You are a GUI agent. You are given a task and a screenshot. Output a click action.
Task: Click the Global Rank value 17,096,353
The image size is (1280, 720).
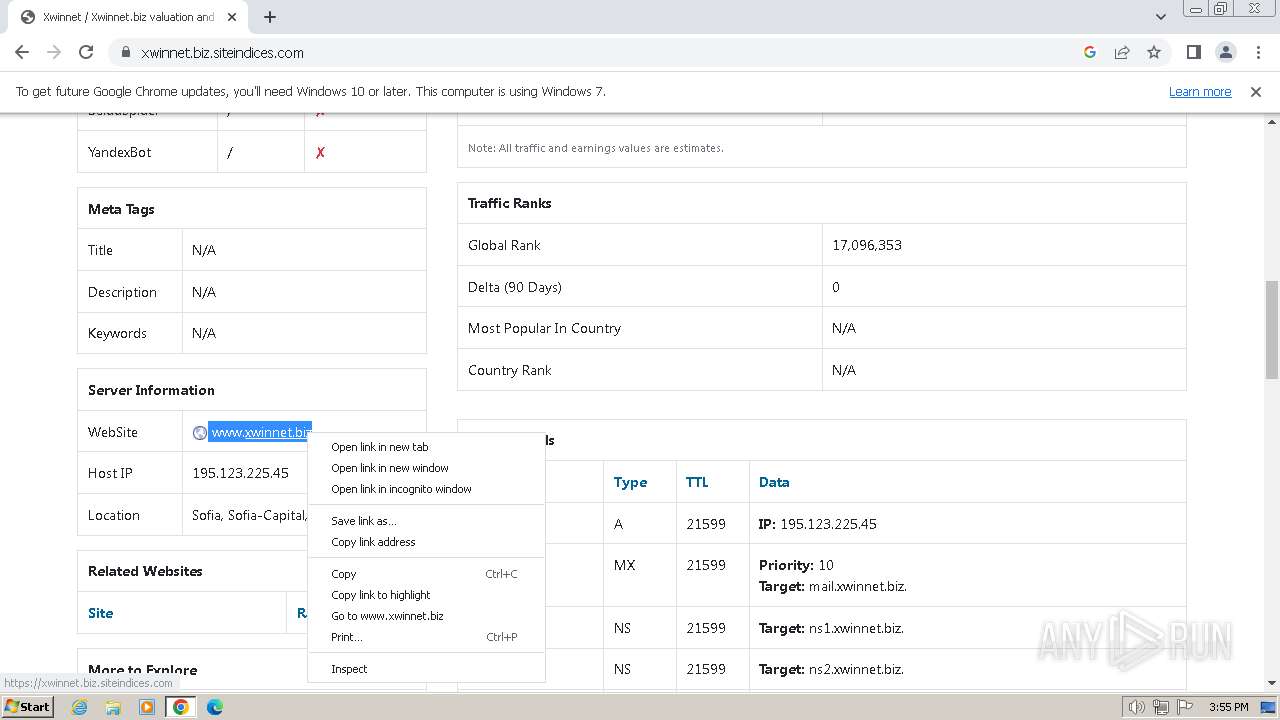click(x=867, y=245)
